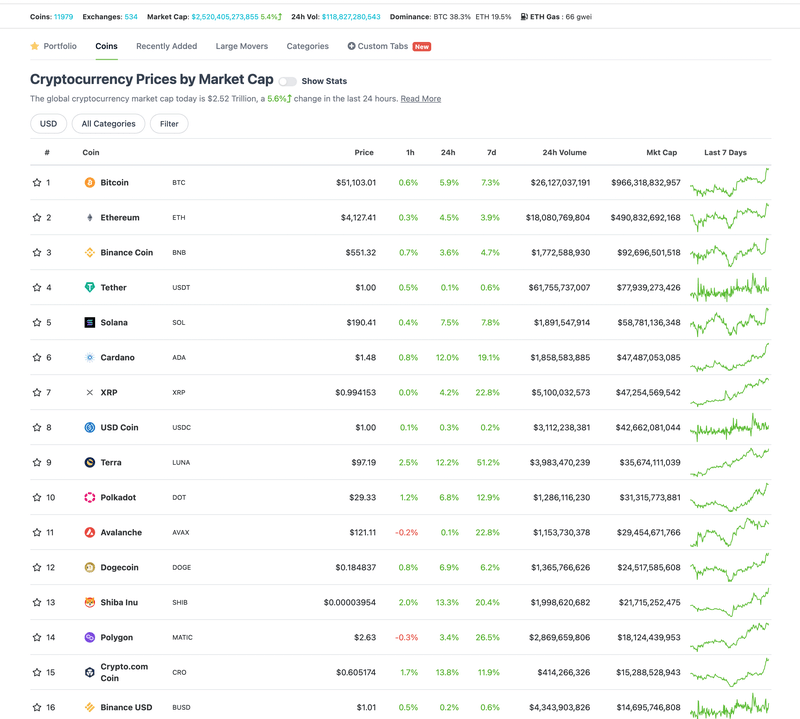Click the Ethereum coin logo icon
This screenshot has height=719, width=800.
click(90, 218)
